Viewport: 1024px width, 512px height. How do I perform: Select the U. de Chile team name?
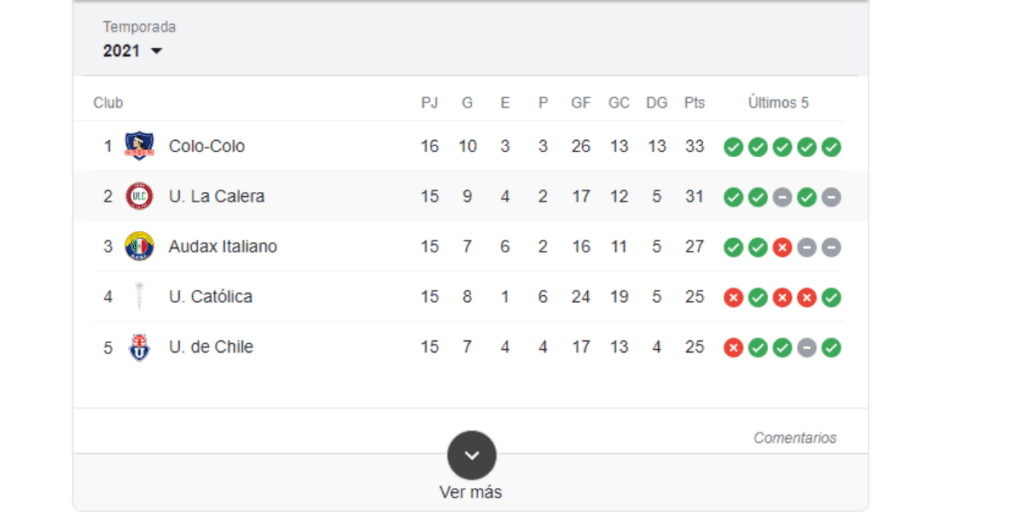[211, 347]
